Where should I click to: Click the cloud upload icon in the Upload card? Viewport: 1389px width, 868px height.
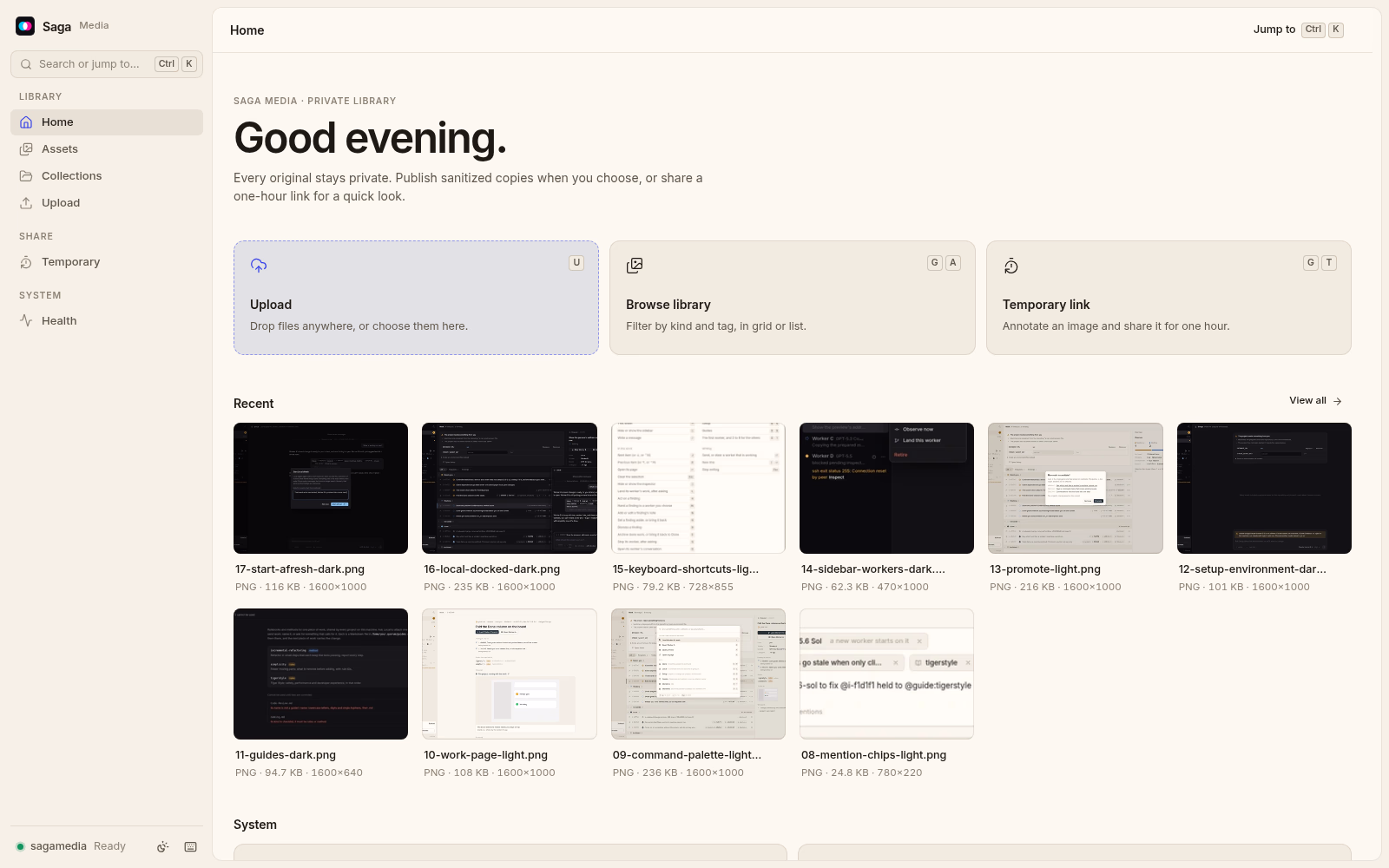coord(259,266)
